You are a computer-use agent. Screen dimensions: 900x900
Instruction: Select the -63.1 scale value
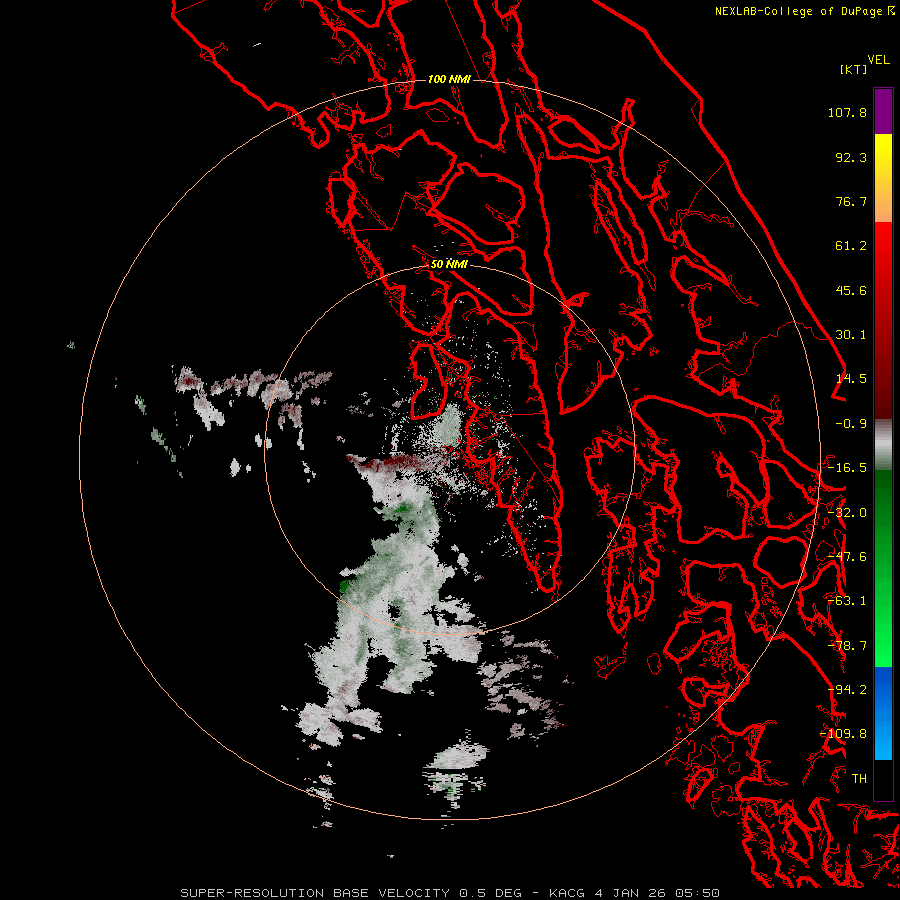(x=847, y=601)
